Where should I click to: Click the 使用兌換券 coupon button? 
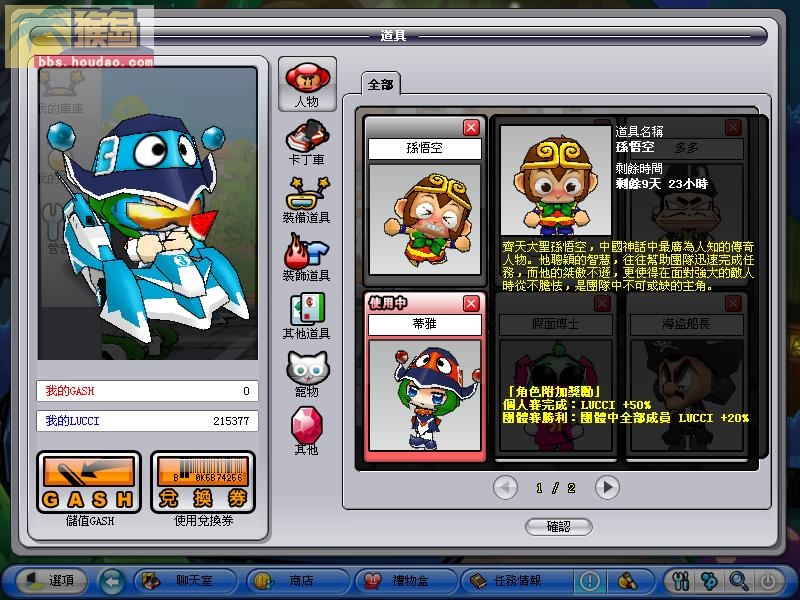(203, 482)
